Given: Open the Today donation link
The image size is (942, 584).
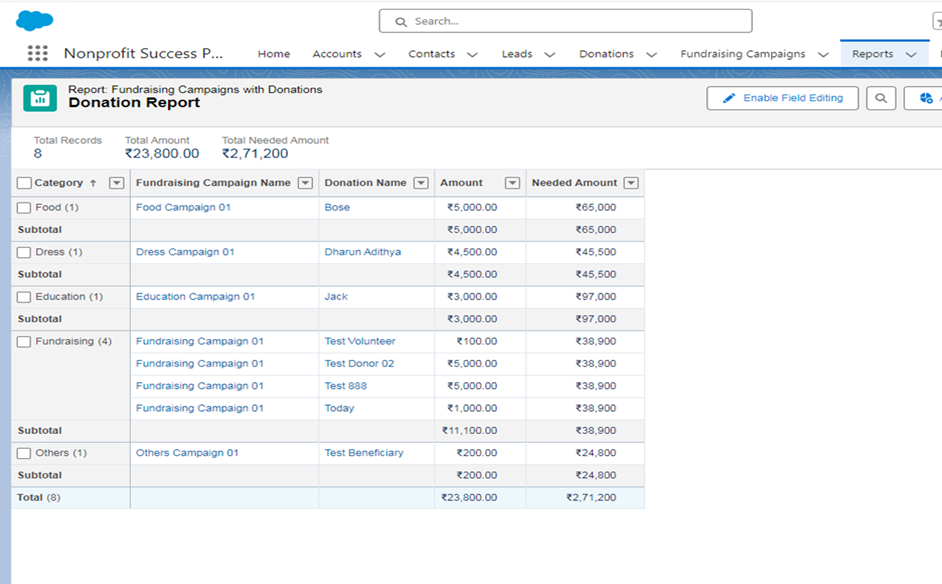Looking at the screenshot, I should 339,408.
